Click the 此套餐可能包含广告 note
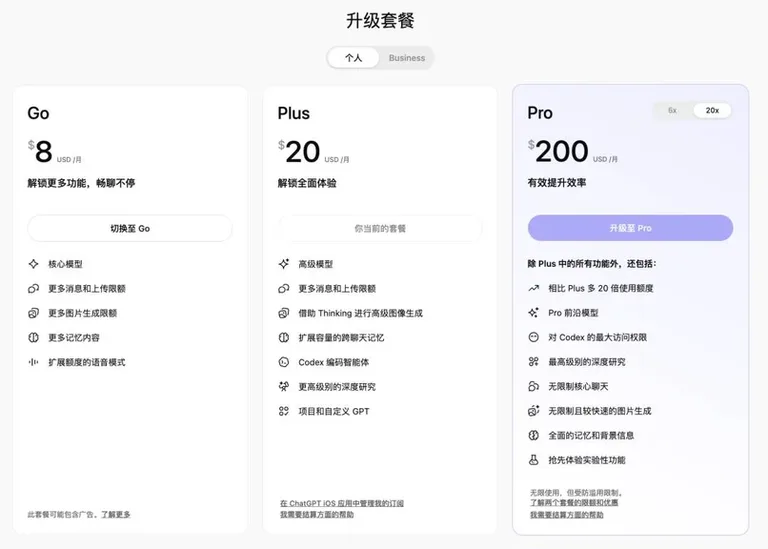 tap(63, 515)
